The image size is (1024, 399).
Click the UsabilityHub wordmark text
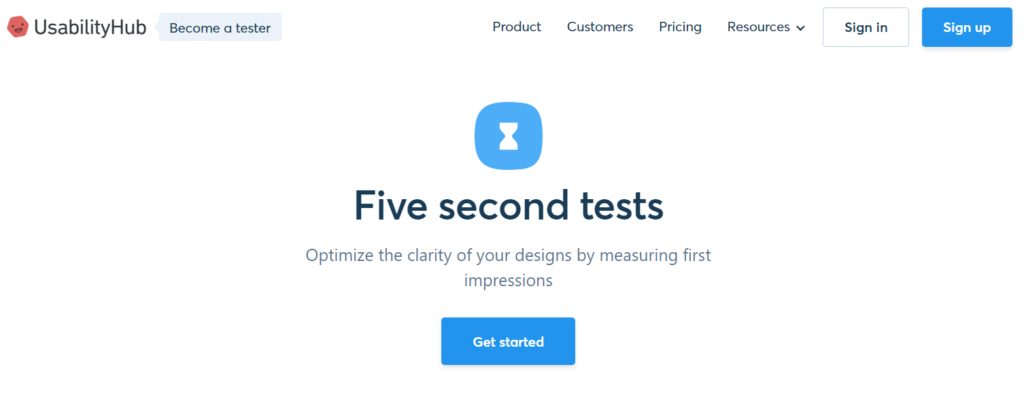tap(90, 27)
